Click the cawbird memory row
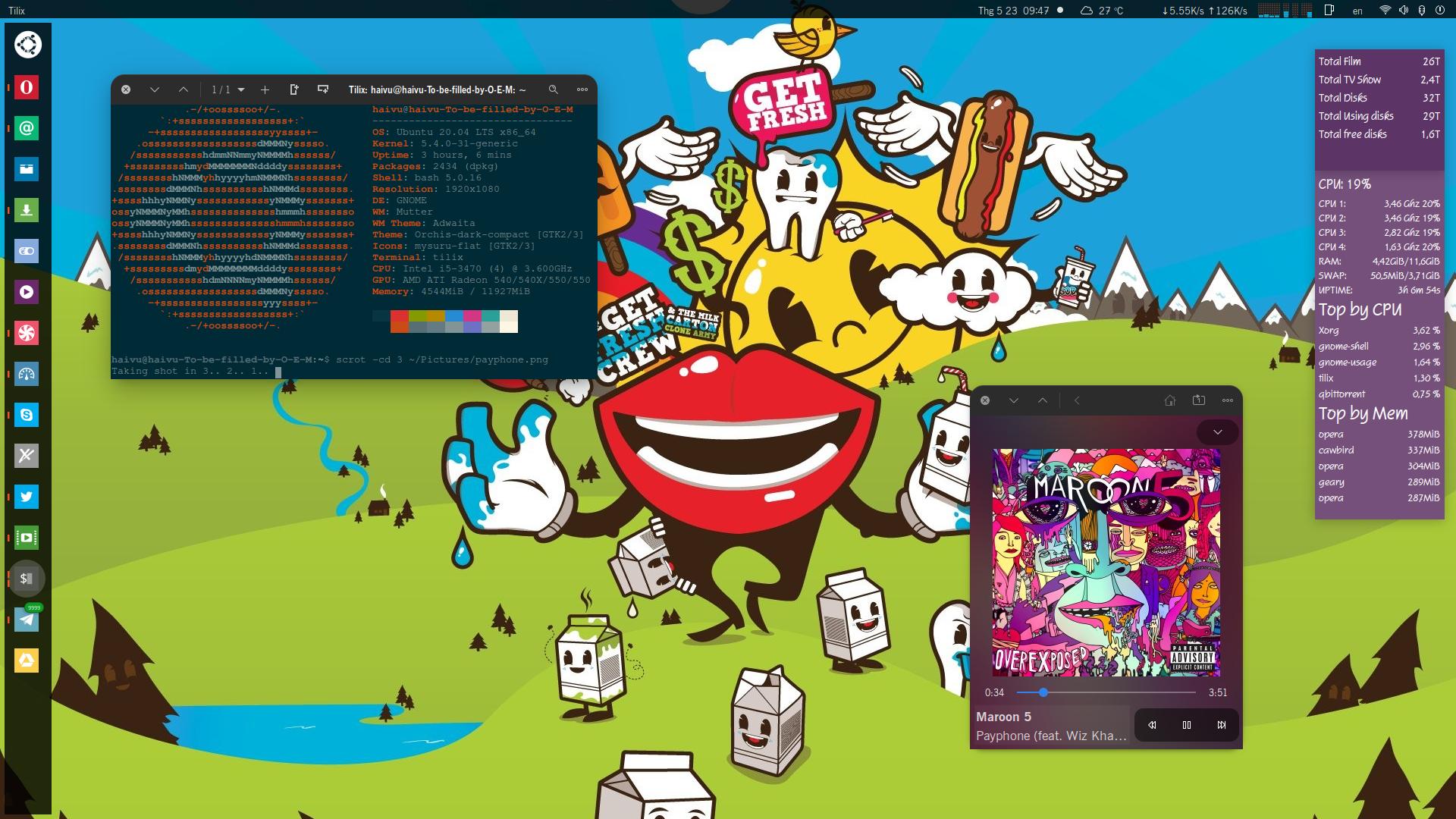This screenshot has width=1456, height=819. (1379, 450)
